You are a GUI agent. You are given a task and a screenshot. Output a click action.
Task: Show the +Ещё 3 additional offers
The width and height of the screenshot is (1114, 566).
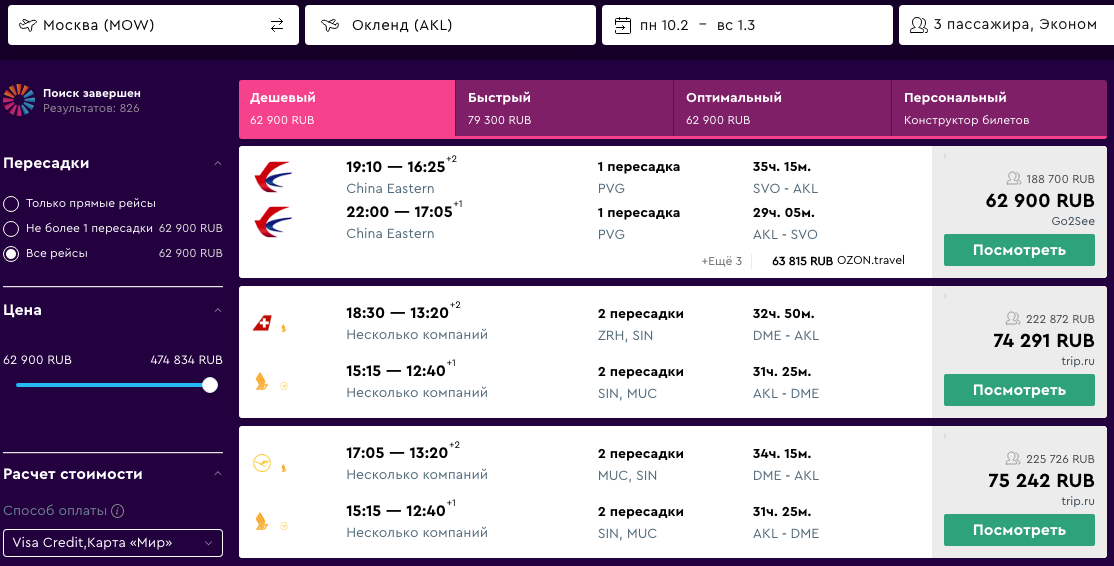pos(721,261)
